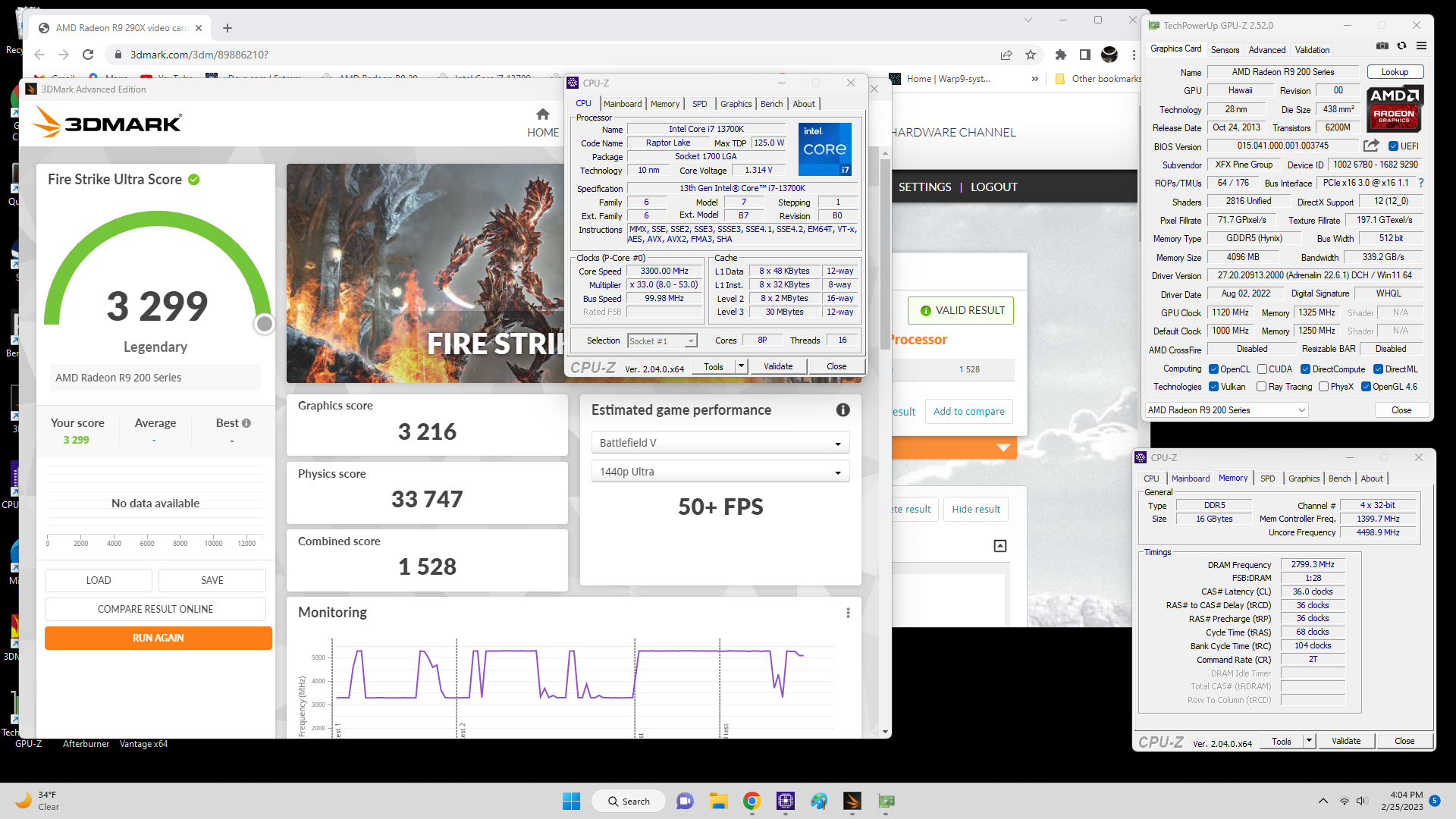The height and width of the screenshot is (819, 1456).
Task: Toggle the DirectCompute checkbox
Action: pyautogui.click(x=1305, y=369)
